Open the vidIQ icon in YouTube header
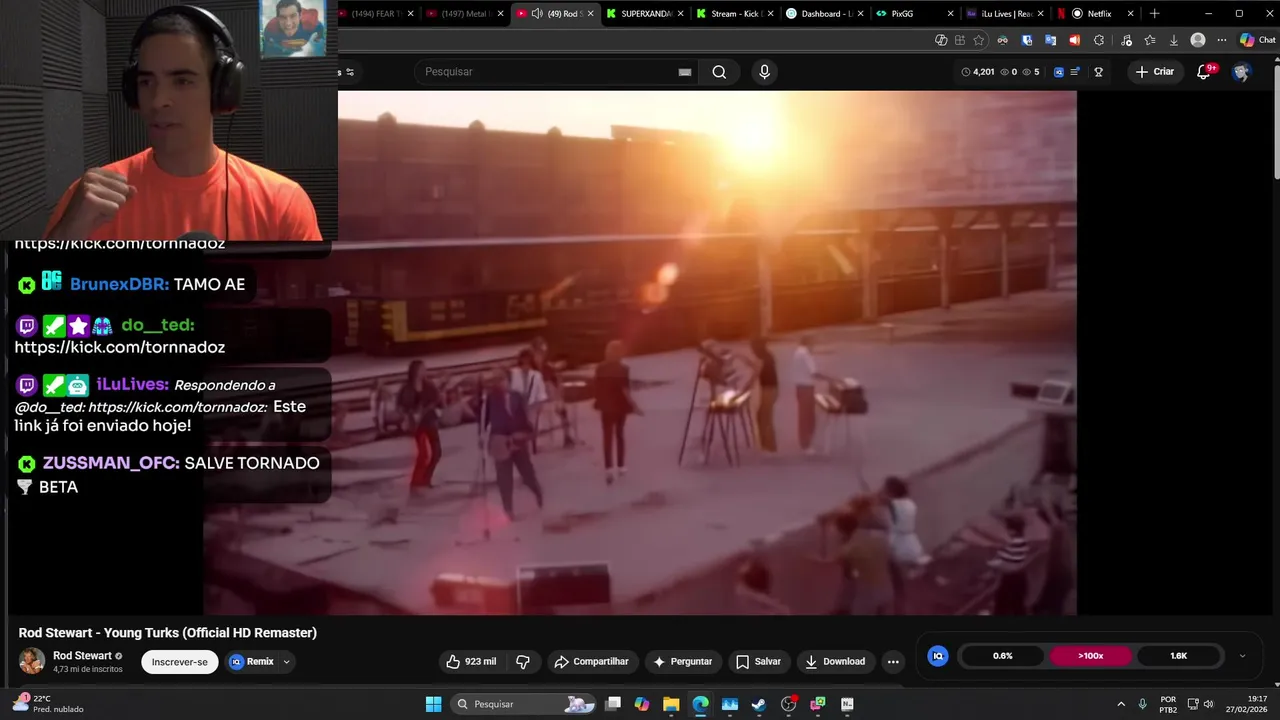1280x720 pixels. coord(1059,72)
